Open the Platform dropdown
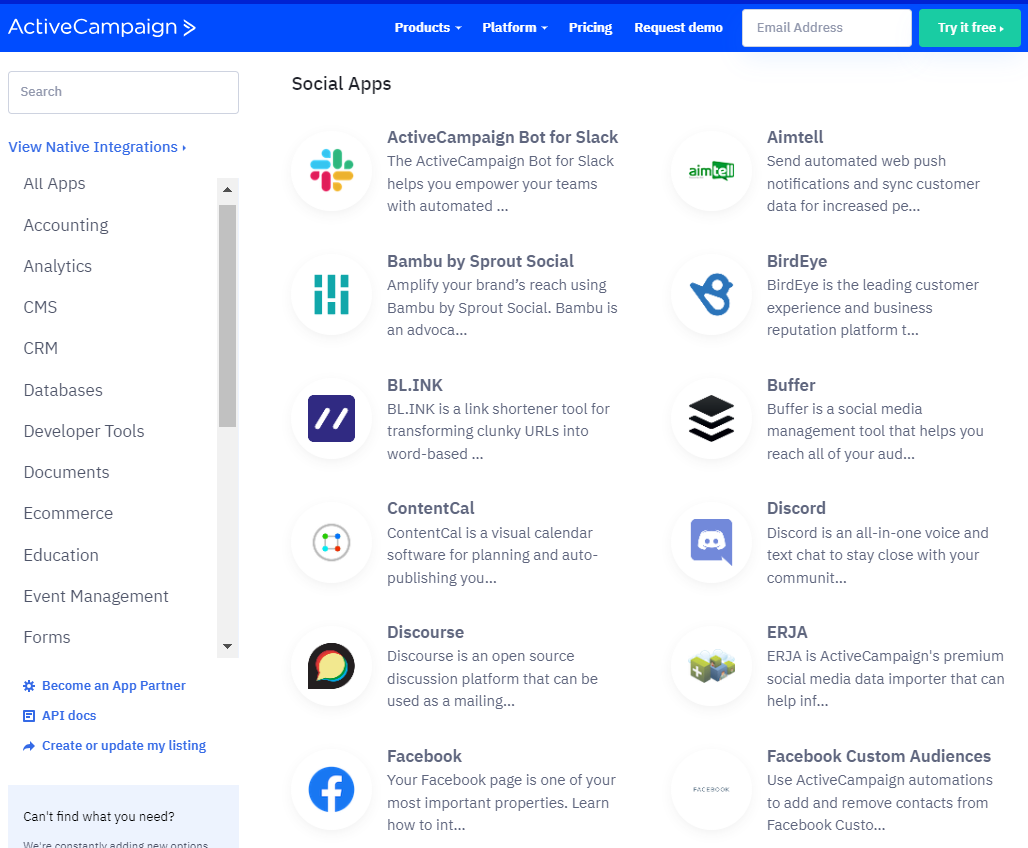 514,27
